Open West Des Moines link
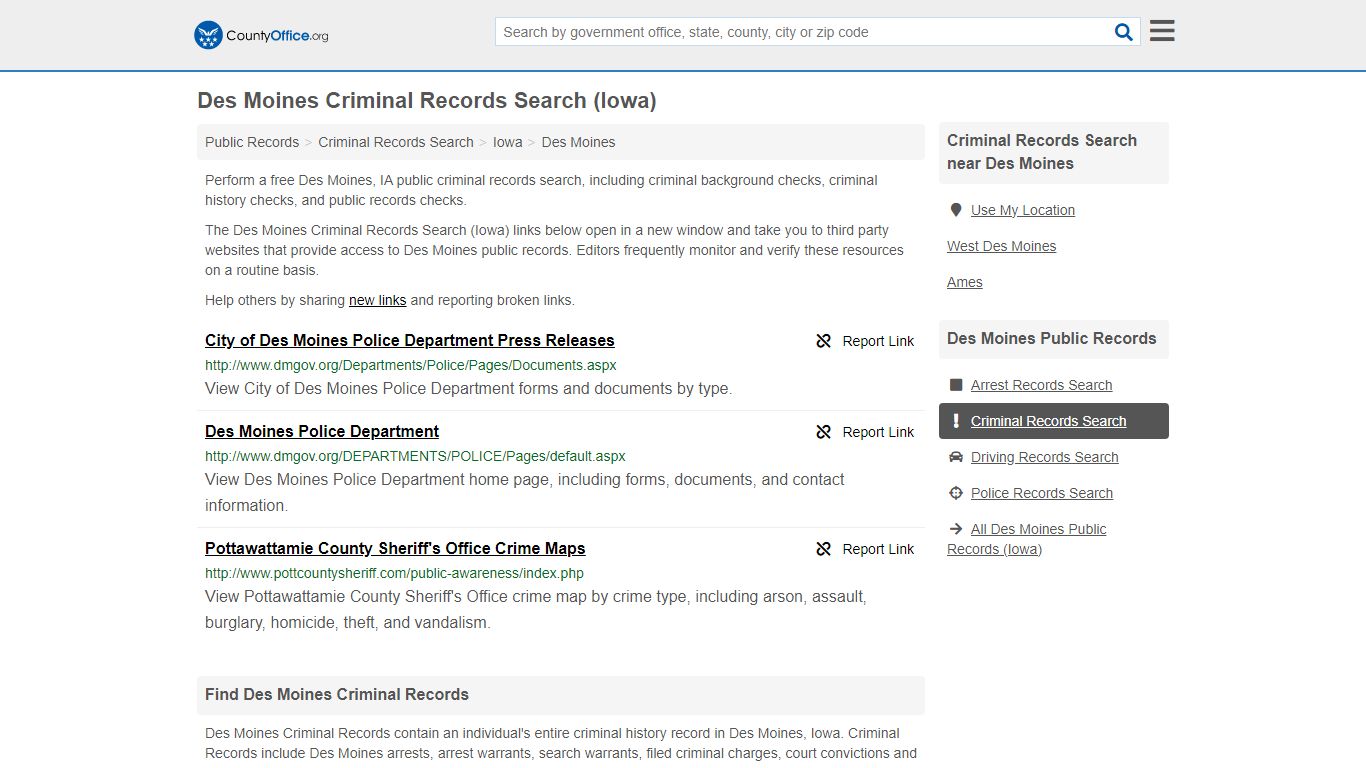Screen dimensions: 1366x768 click(1001, 246)
